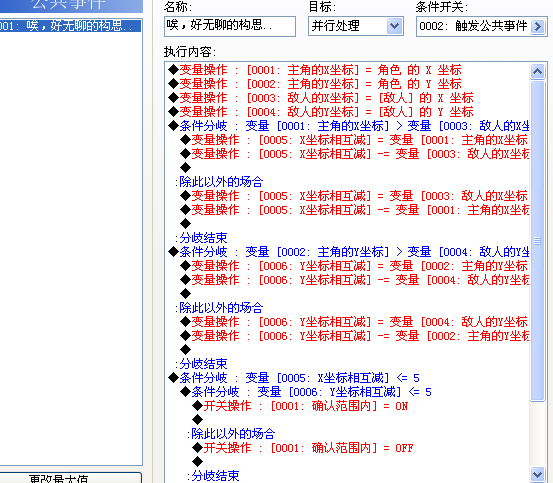Click the arrow button of 条件开关 field
This screenshot has height=483, width=553.
pos(537,26)
